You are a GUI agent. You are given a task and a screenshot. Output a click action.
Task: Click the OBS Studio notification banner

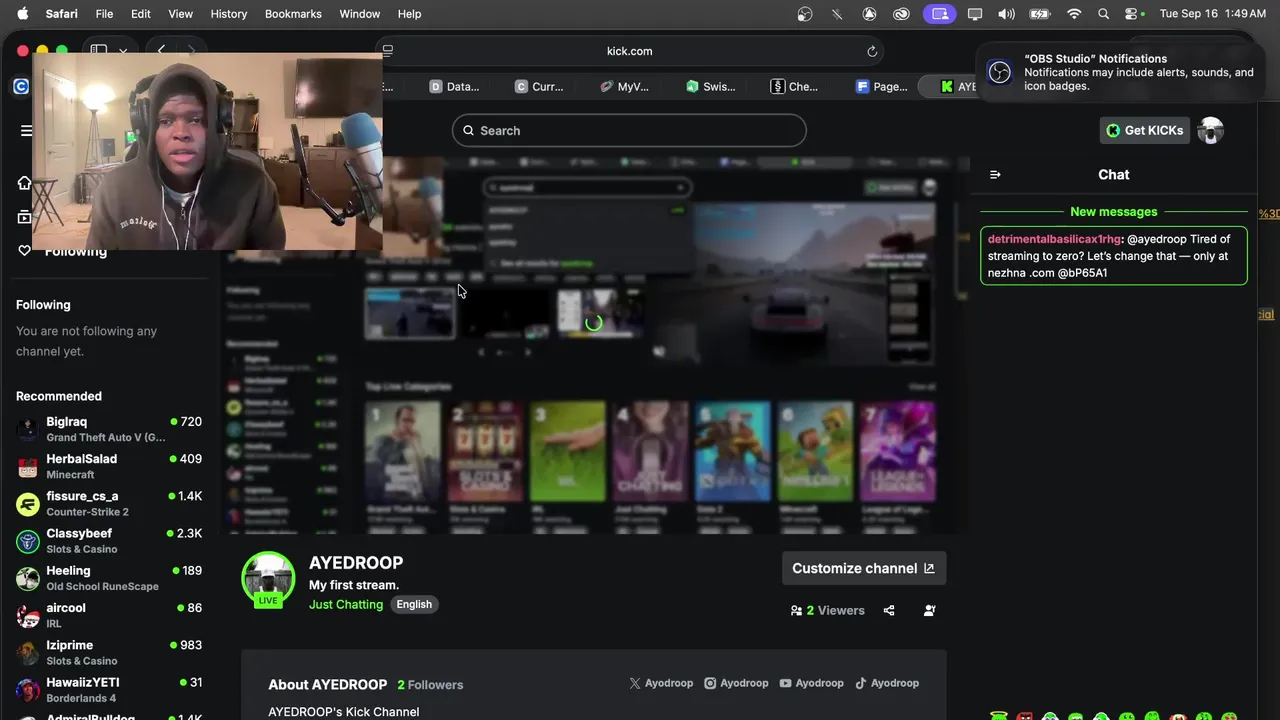pyautogui.click(x=1120, y=72)
